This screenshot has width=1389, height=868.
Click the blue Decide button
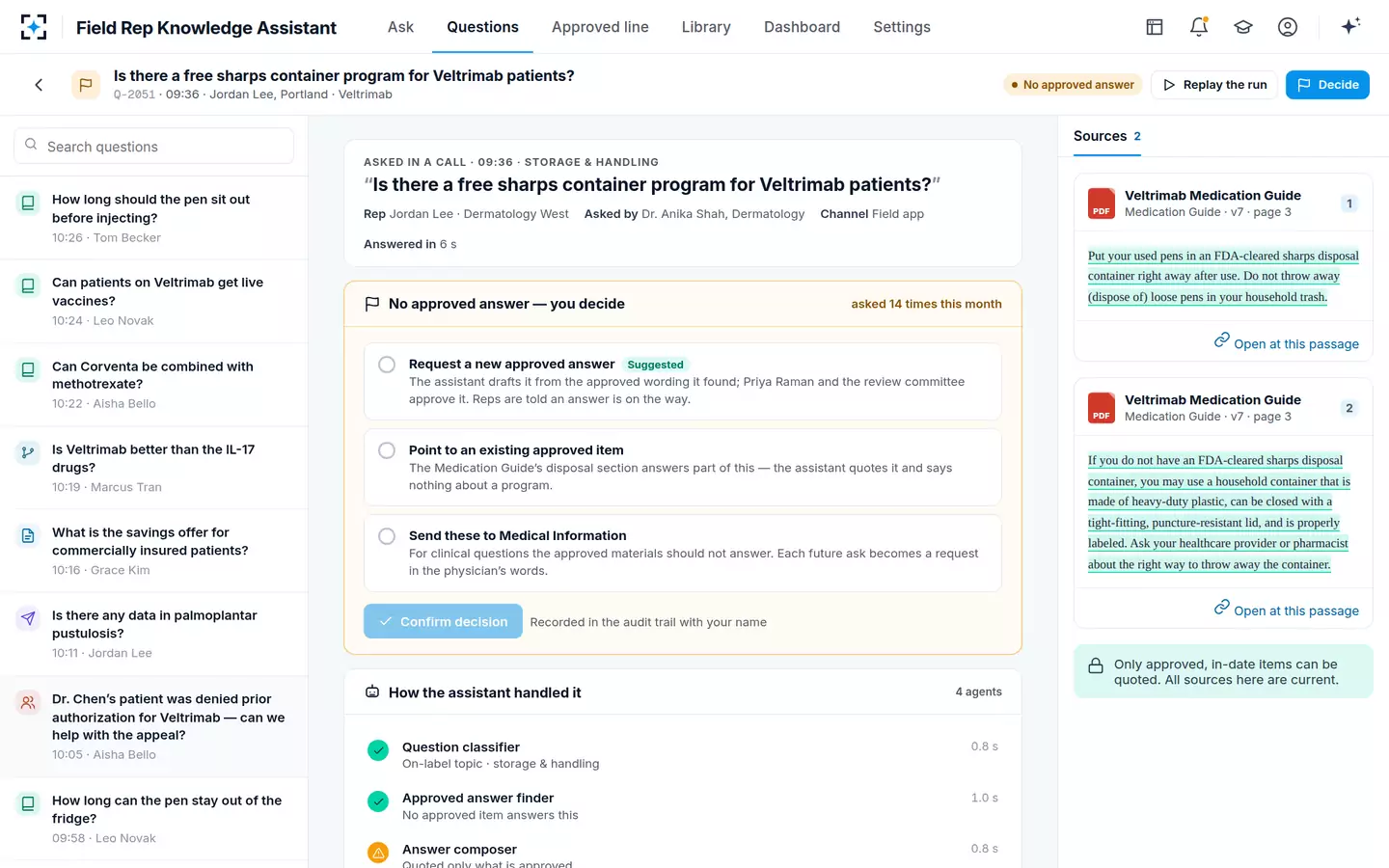[1327, 85]
